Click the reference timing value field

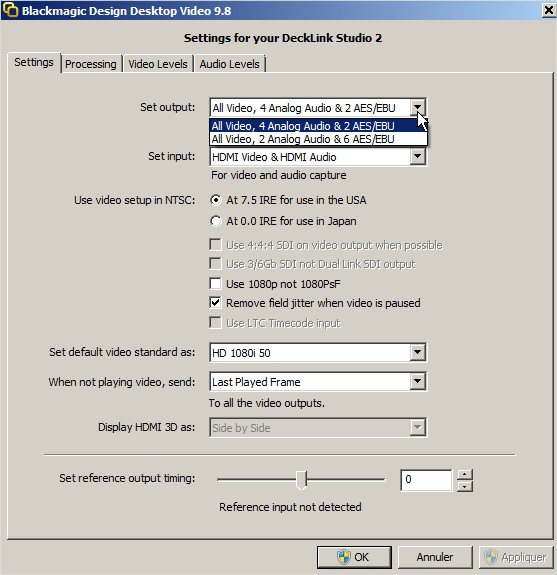(x=426, y=480)
